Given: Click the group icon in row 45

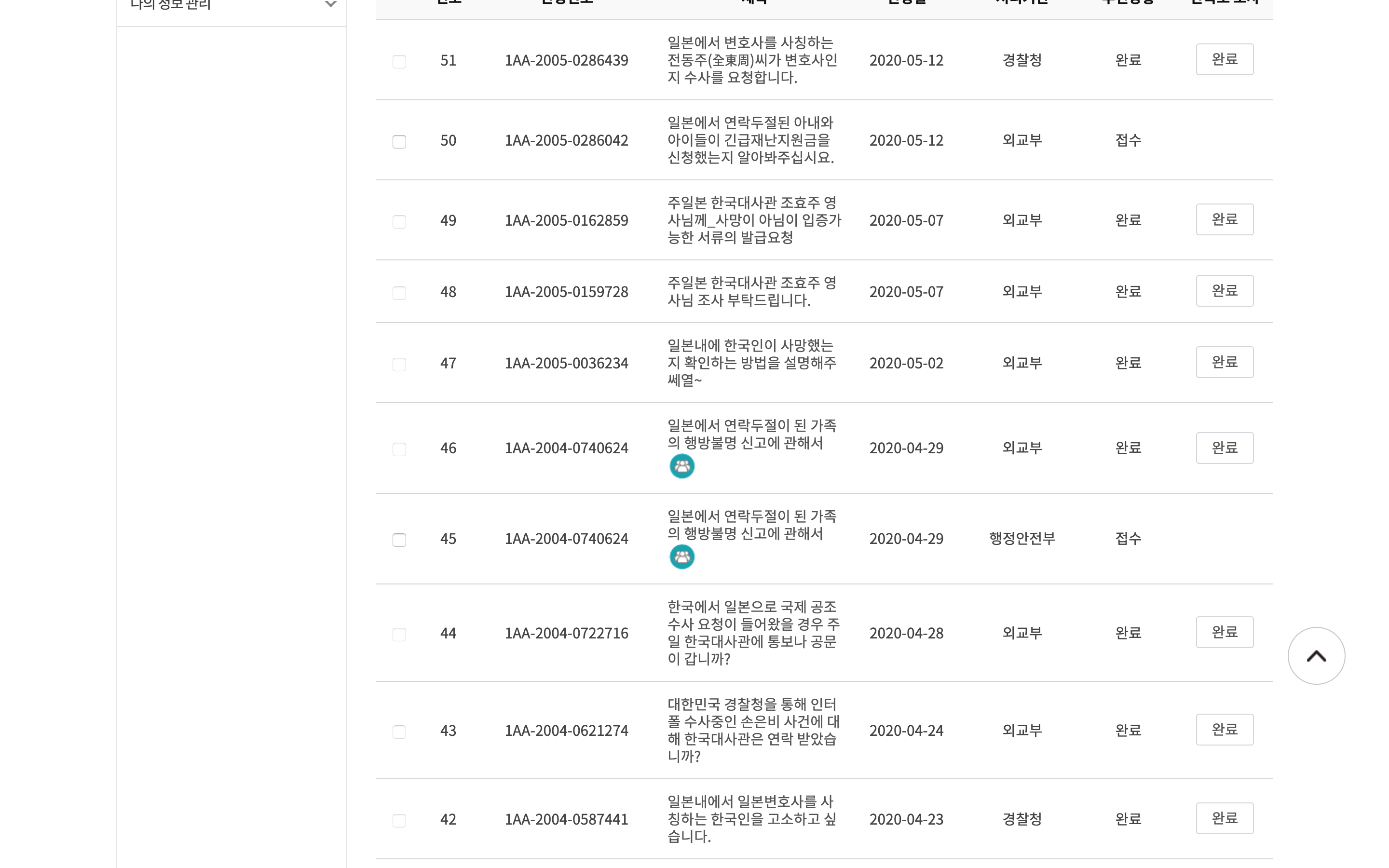Looking at the screenshot, I should 682,557.
